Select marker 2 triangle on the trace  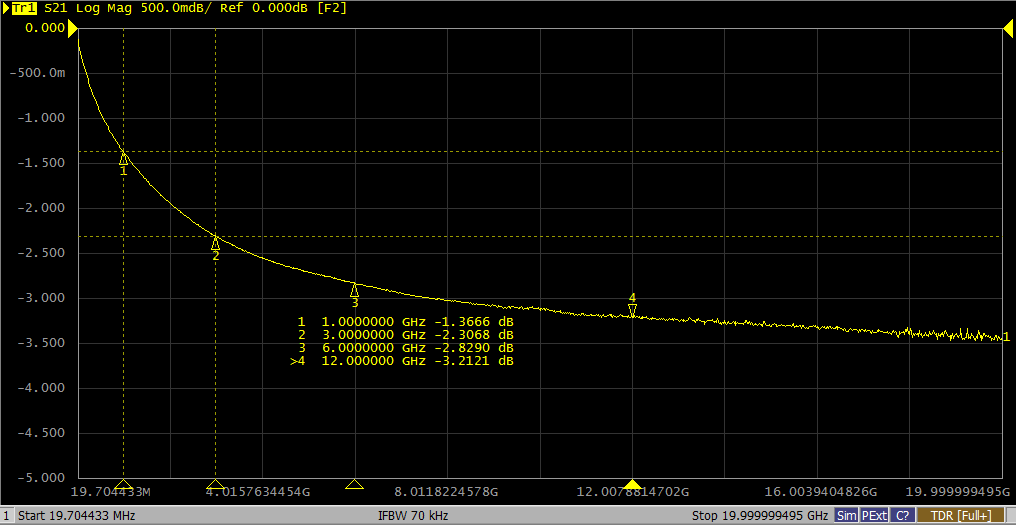[215, 242]
